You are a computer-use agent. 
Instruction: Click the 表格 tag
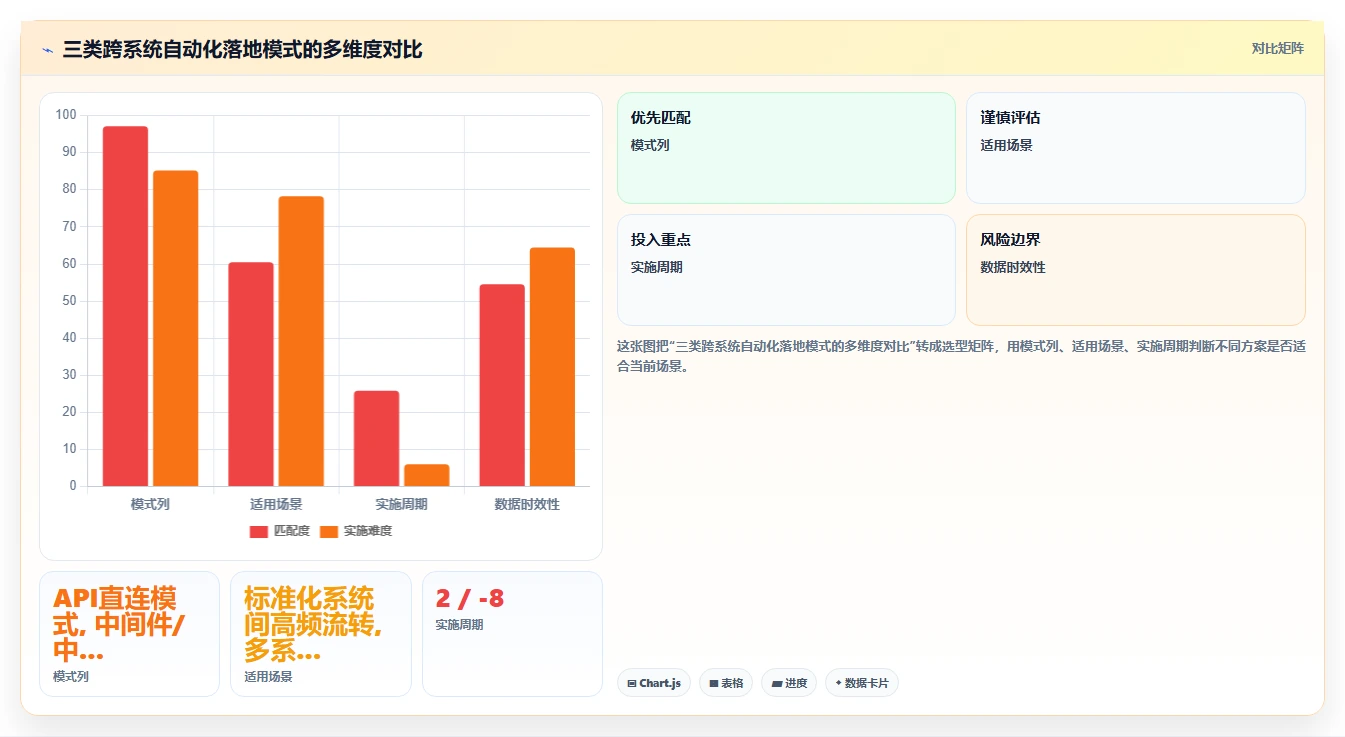726,683
